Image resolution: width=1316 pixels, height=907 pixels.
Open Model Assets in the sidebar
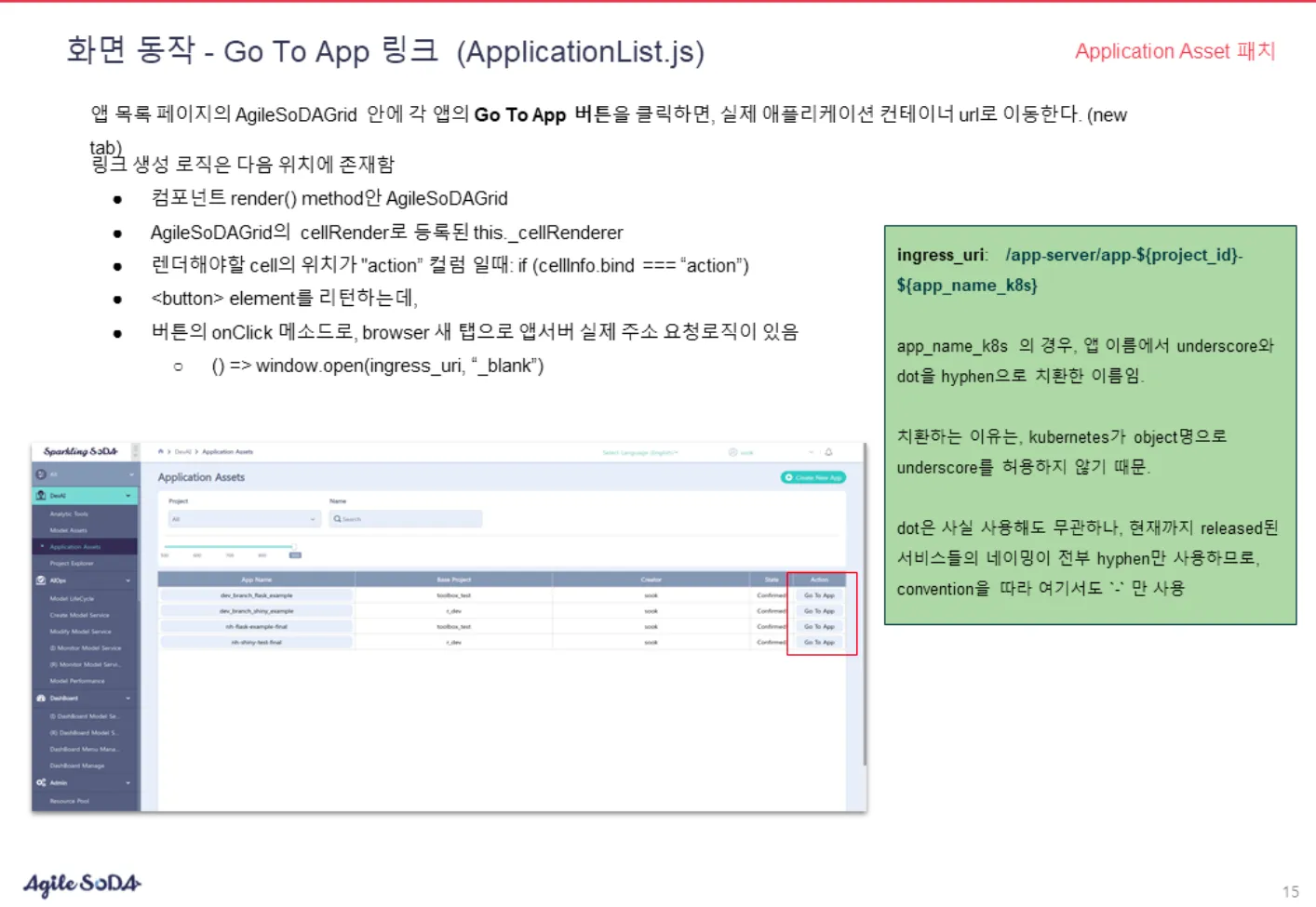[69, 530]
